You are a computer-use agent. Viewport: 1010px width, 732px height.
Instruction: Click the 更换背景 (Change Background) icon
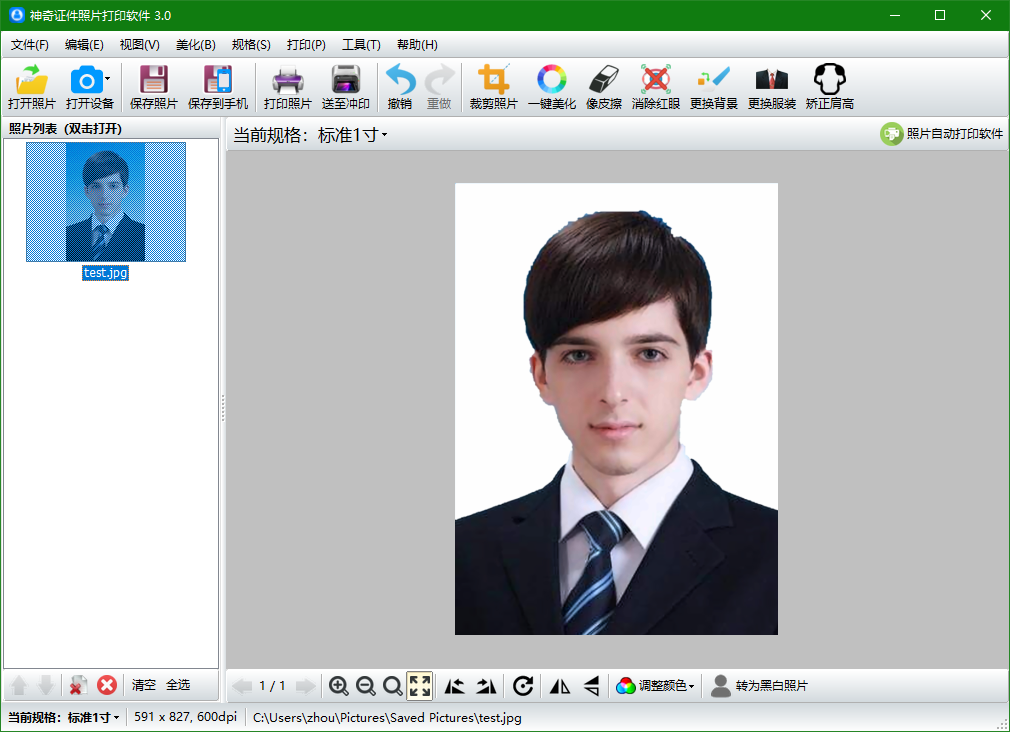(x=714, y=80)
